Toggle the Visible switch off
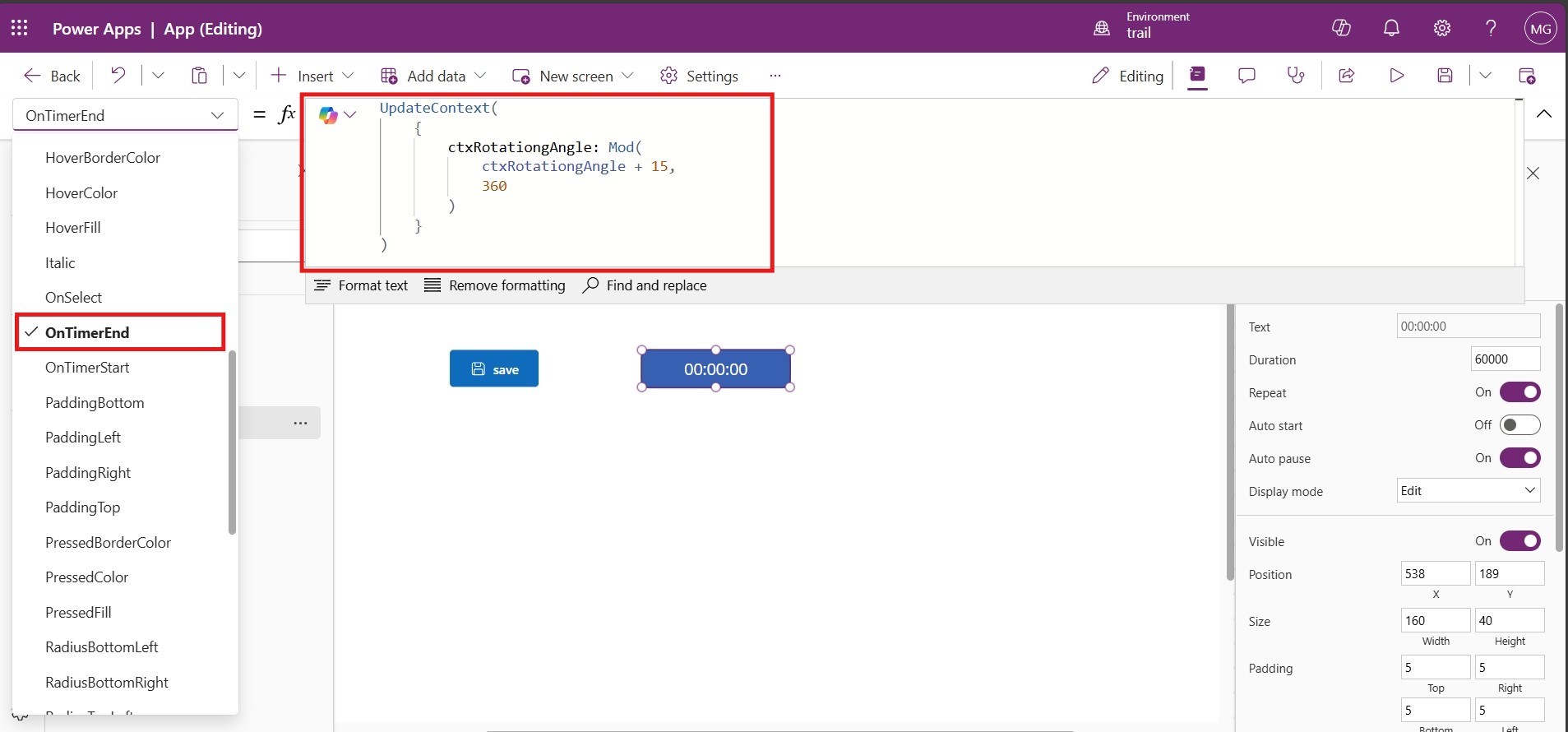Image resolution: width=1568 pixels, height=732 pixels. coord(1519,541)
